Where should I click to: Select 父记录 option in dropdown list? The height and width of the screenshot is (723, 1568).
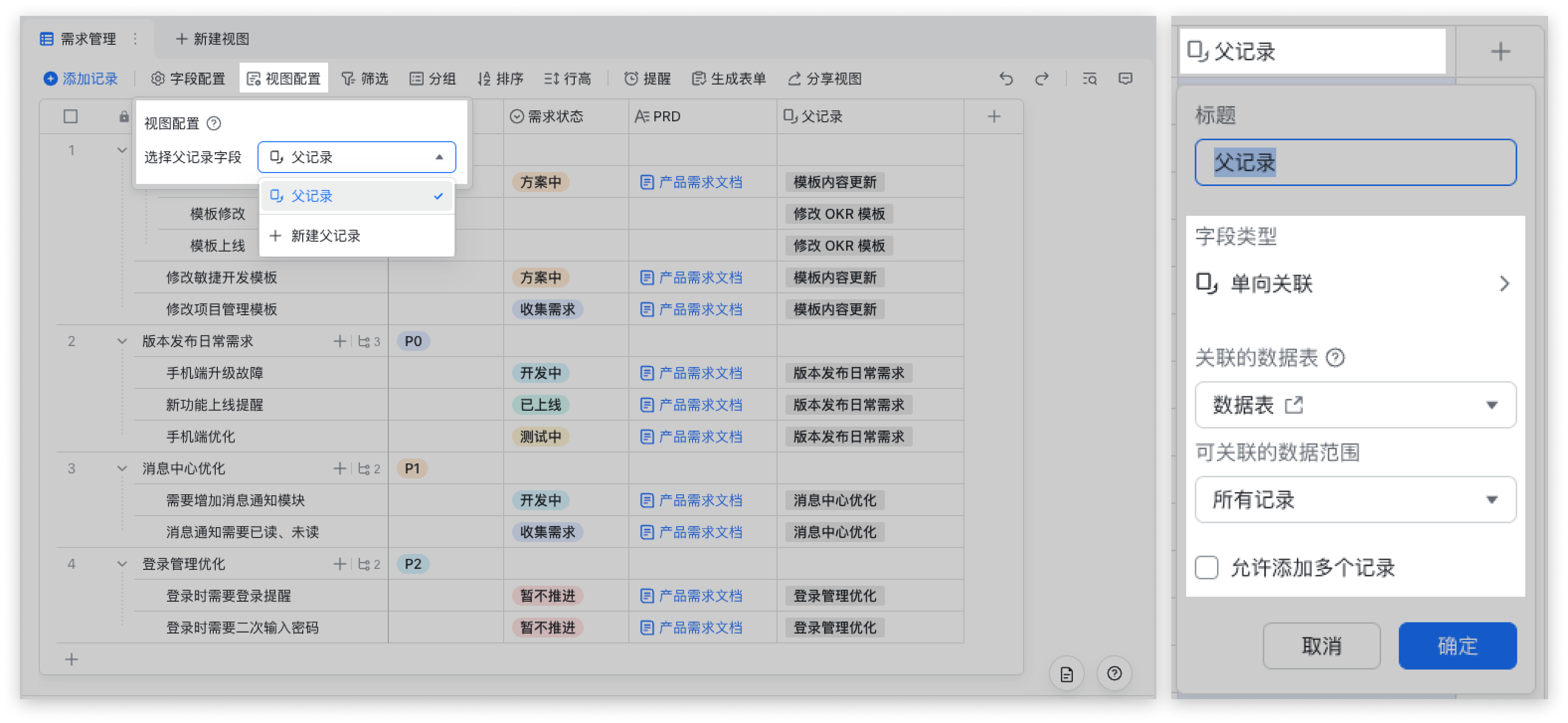(356, 196)
